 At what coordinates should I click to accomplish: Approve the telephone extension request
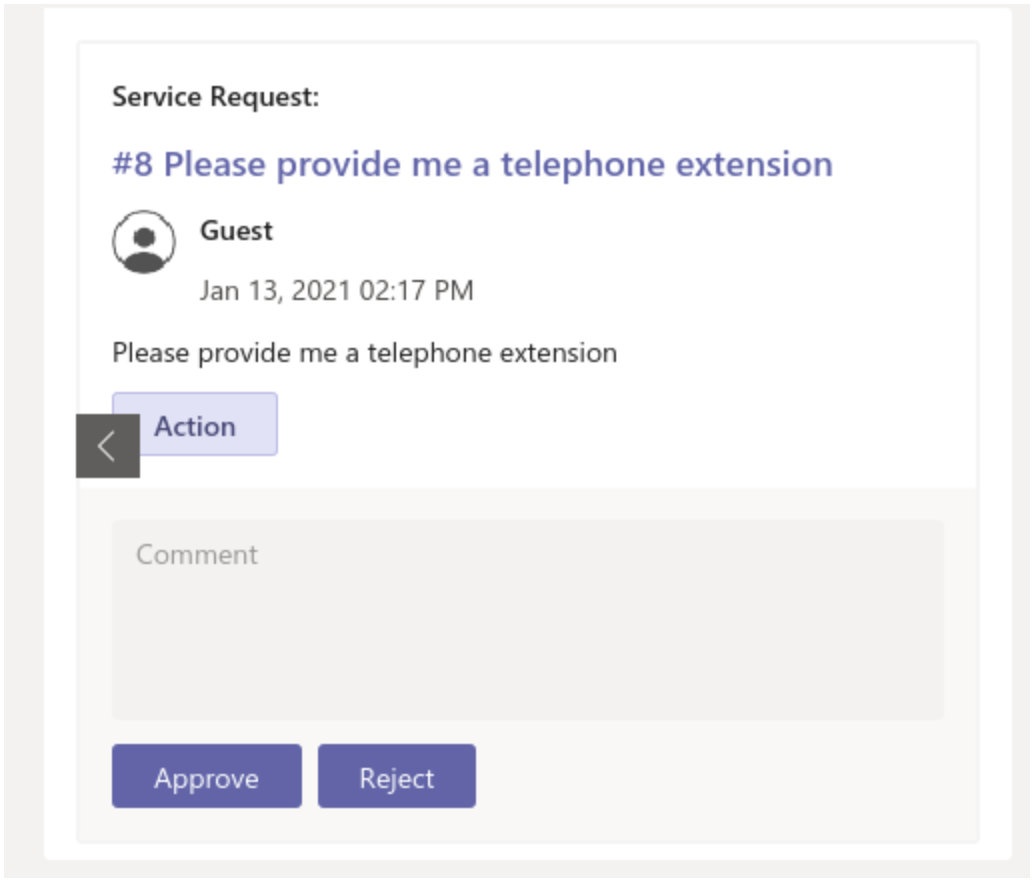point(206,777)
